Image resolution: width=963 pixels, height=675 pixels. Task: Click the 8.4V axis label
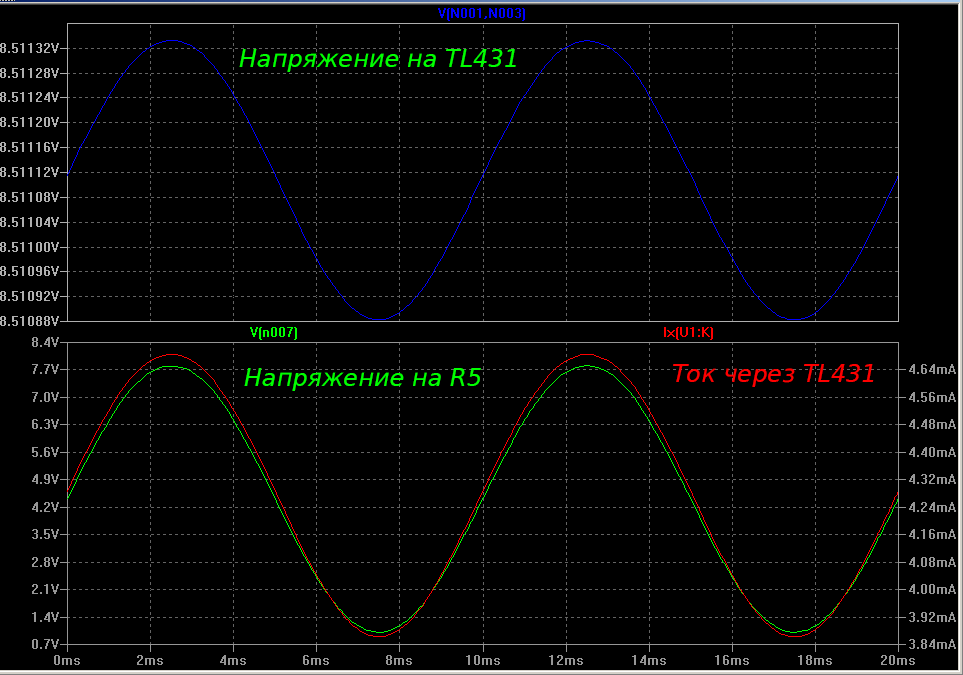click(x=45, y=342)
